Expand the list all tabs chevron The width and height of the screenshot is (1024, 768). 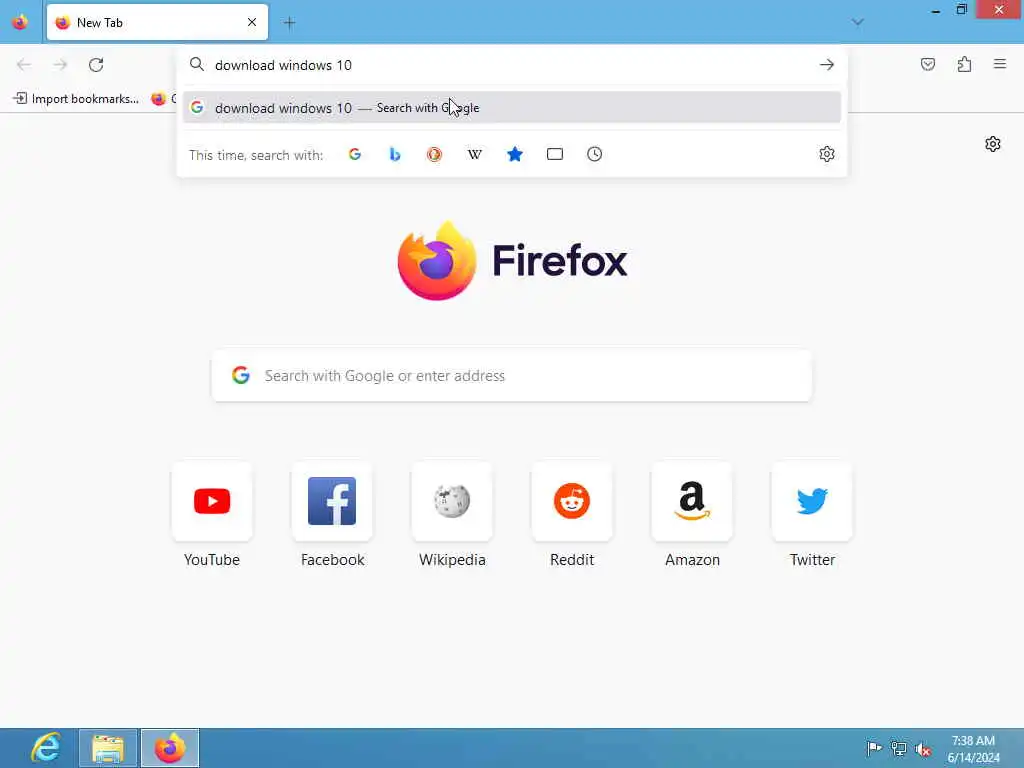click(857, 22)
